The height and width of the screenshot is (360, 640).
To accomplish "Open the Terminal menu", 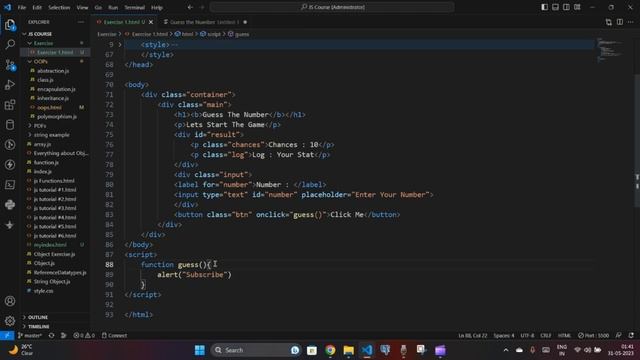I will click(x=134, y=7).
